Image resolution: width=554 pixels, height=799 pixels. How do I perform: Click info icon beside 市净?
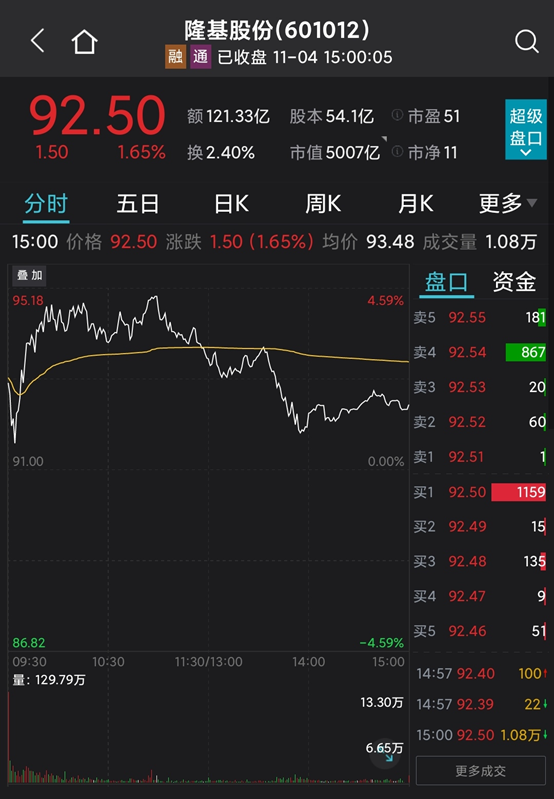tap(398, 152)
